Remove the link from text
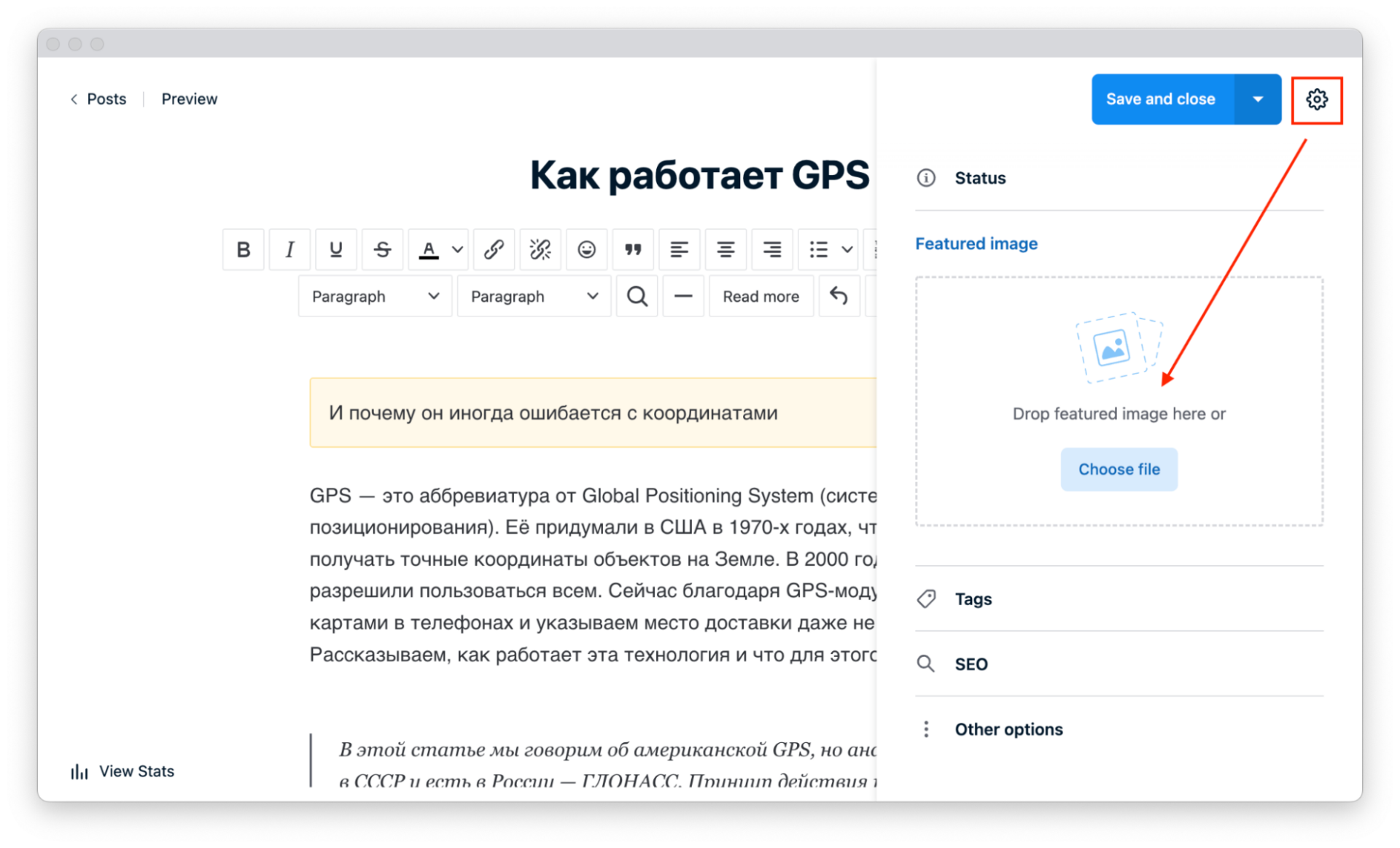Image resolution: width=1400 pixels, height=848 pixels. (540, 249)
